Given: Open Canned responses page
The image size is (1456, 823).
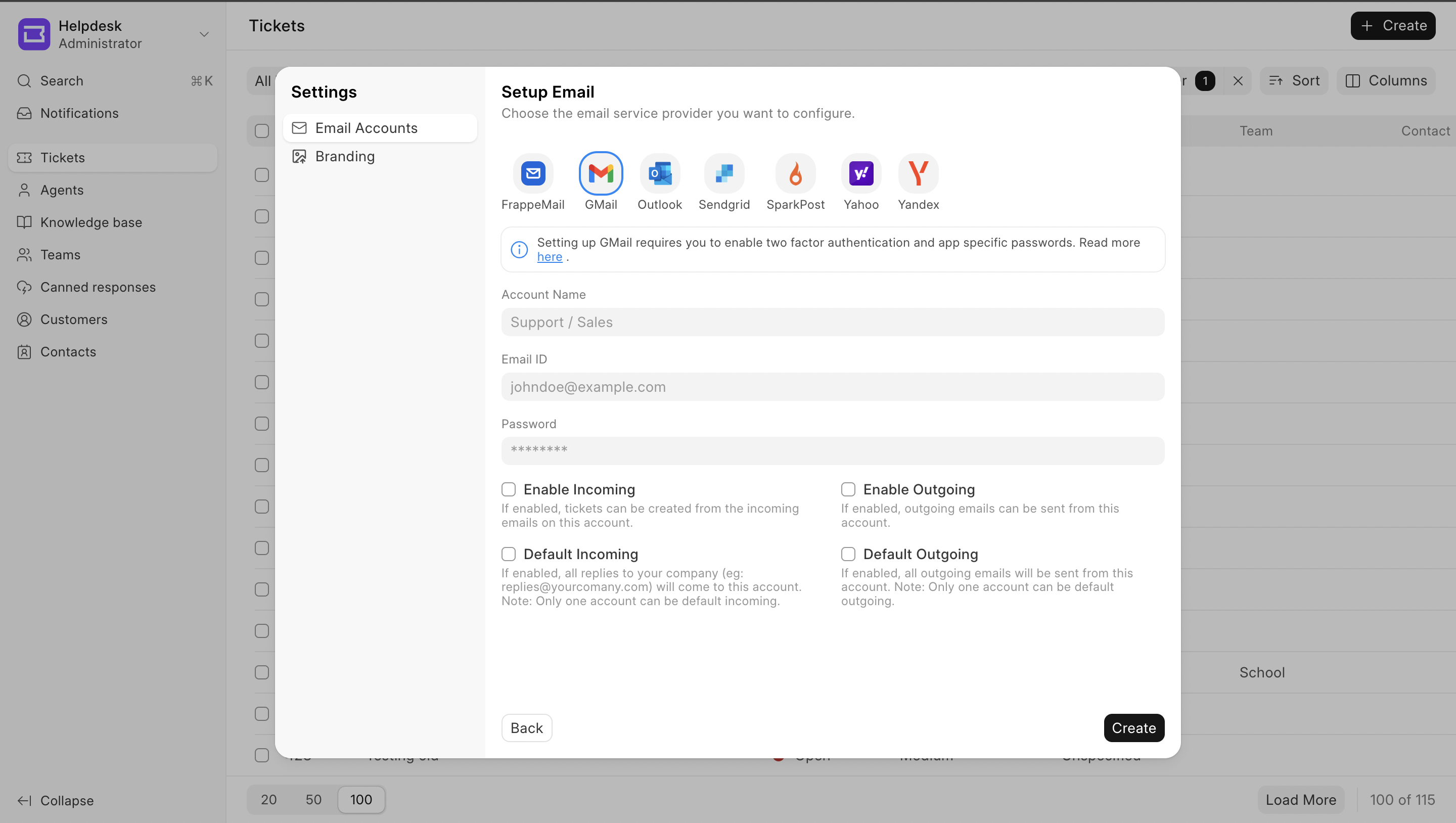Looking at the screenshot, I should 113,287.
